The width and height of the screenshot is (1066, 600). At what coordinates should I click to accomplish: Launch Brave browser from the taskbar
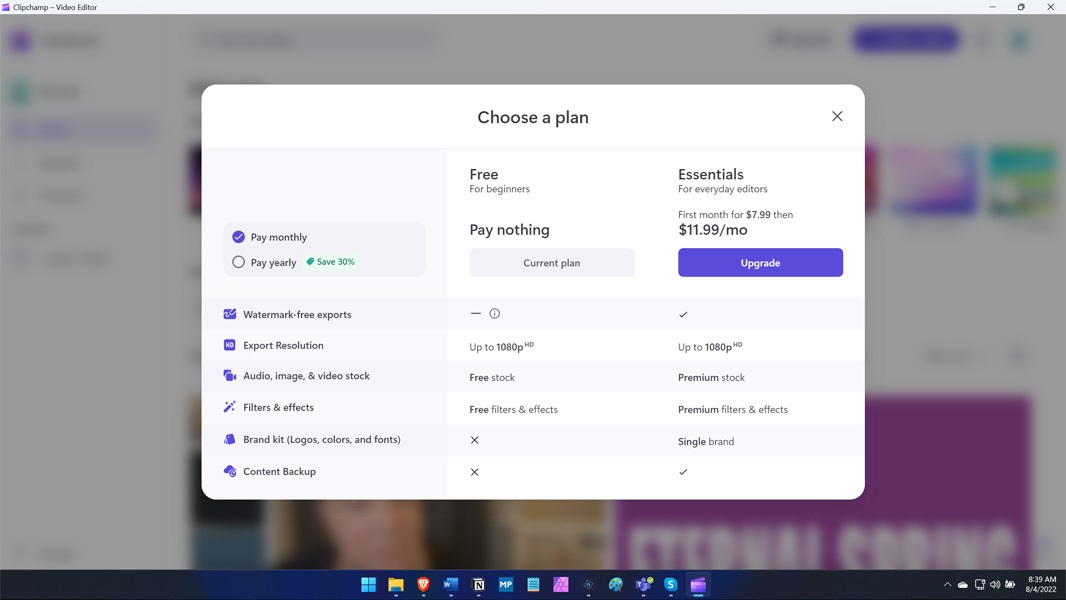tap(423, 585)
